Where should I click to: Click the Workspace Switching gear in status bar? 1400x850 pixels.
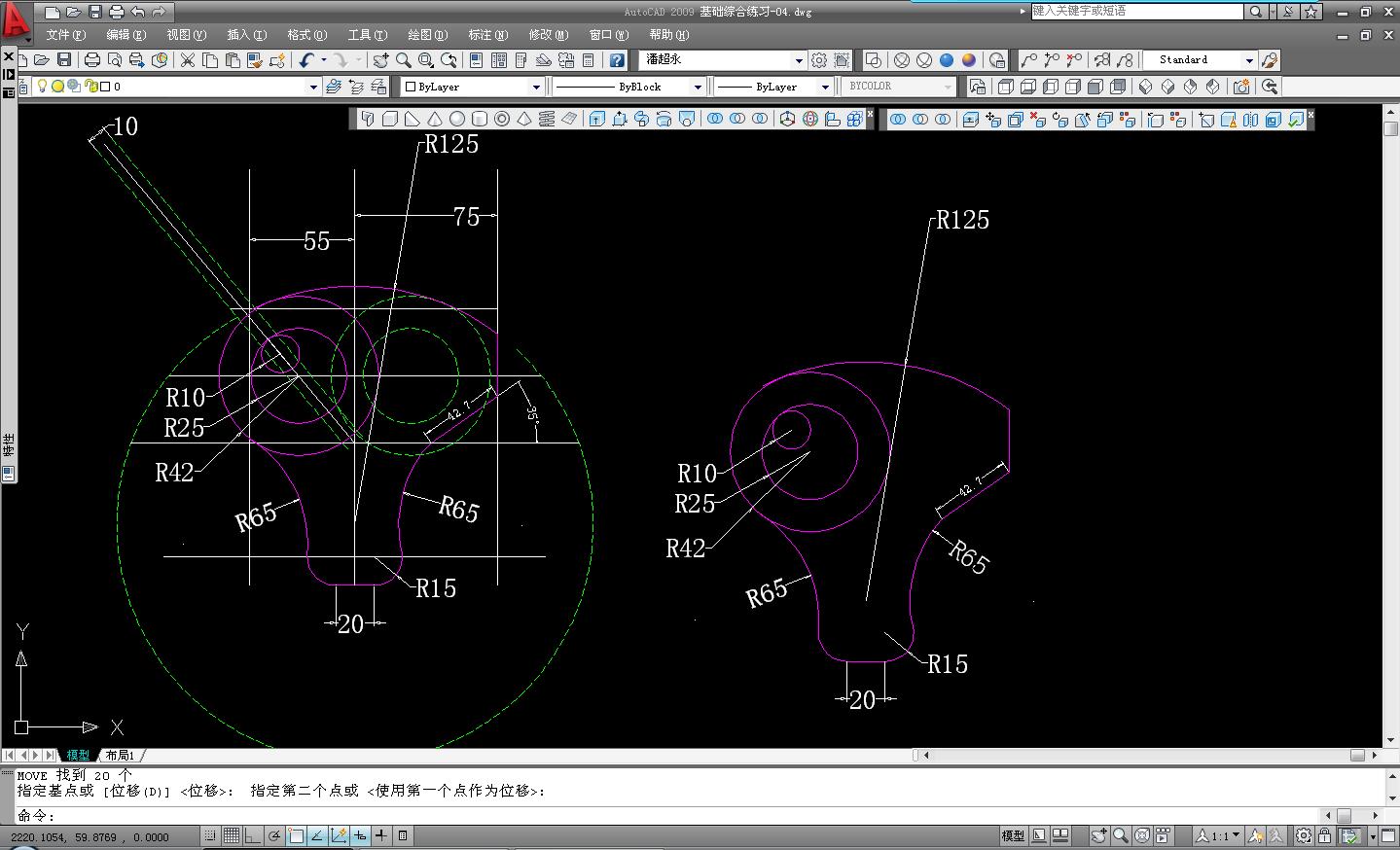[x=1304, y=835]
